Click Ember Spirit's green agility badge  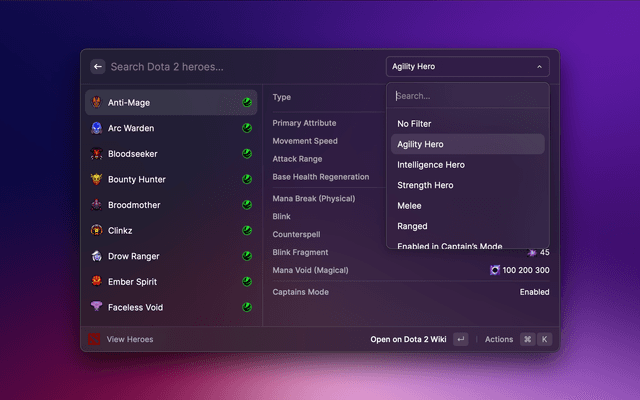coord(246,282)
